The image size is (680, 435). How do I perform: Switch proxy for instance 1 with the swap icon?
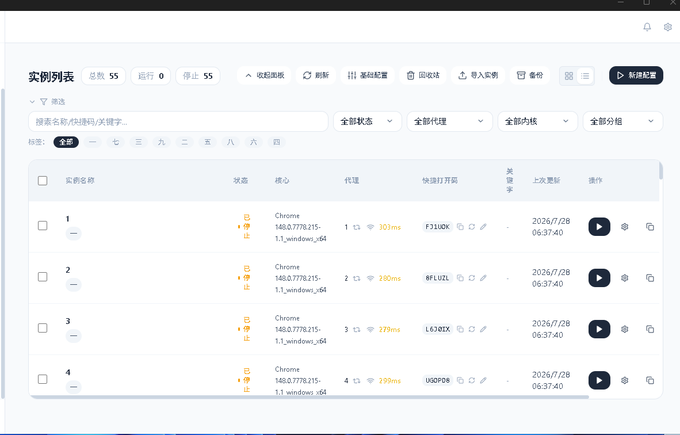[x=356, y=227]
